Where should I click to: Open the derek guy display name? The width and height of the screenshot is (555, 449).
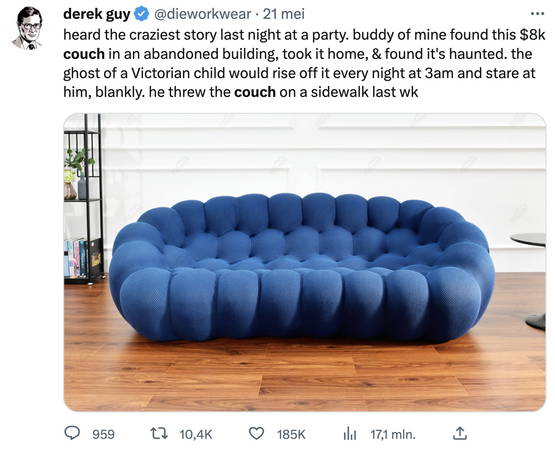point(97,14)
